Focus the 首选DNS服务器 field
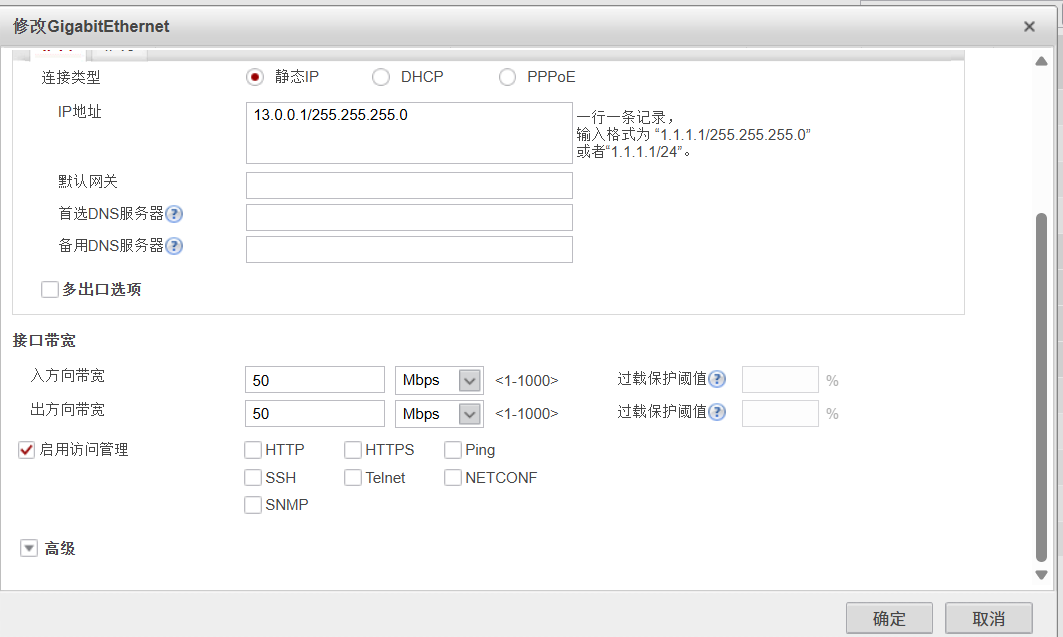Screen dimensions: 1063x637 point(409,218)
